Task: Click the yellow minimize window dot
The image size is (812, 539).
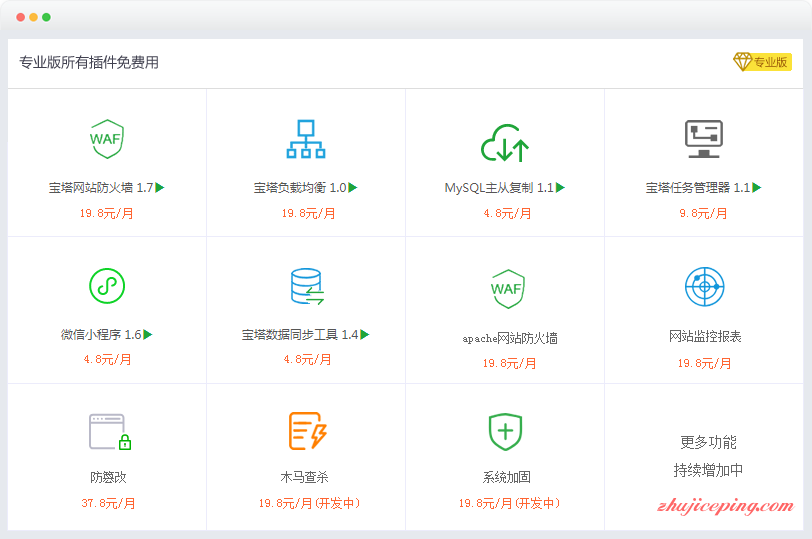Action: tap(34, 17)
